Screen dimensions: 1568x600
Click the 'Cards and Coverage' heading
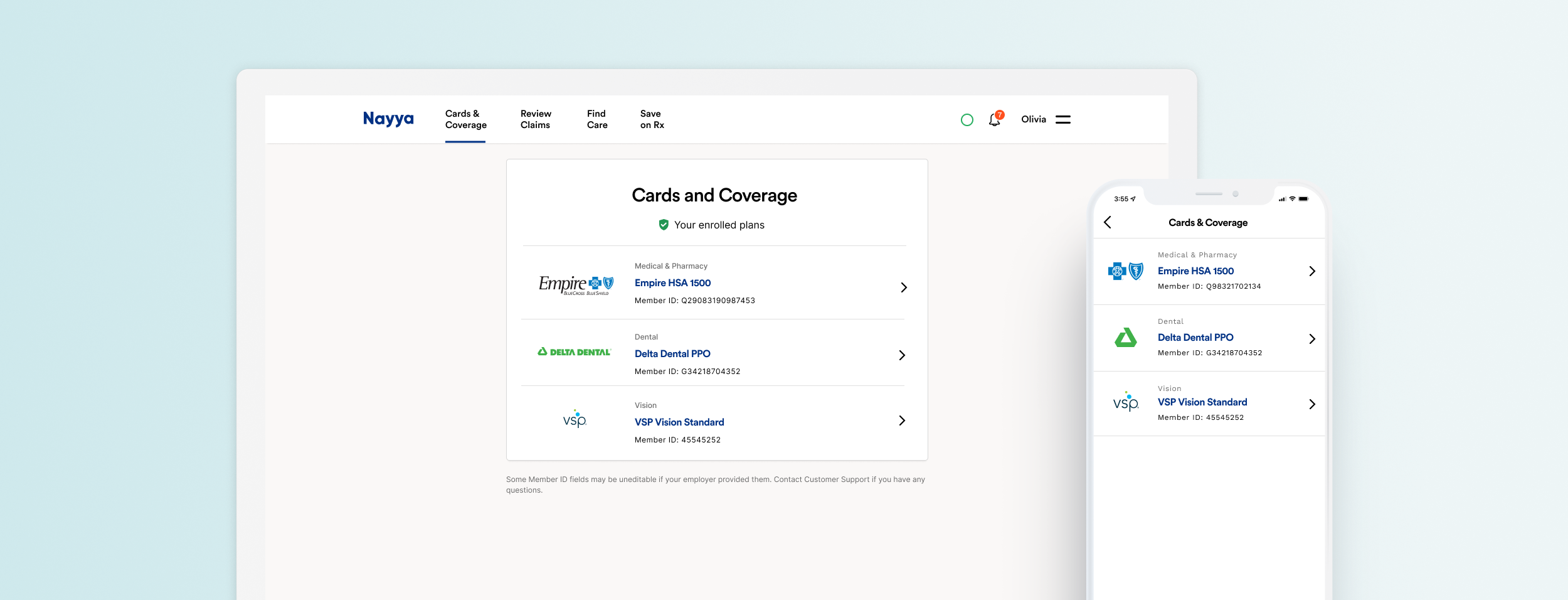pos(714,195)
